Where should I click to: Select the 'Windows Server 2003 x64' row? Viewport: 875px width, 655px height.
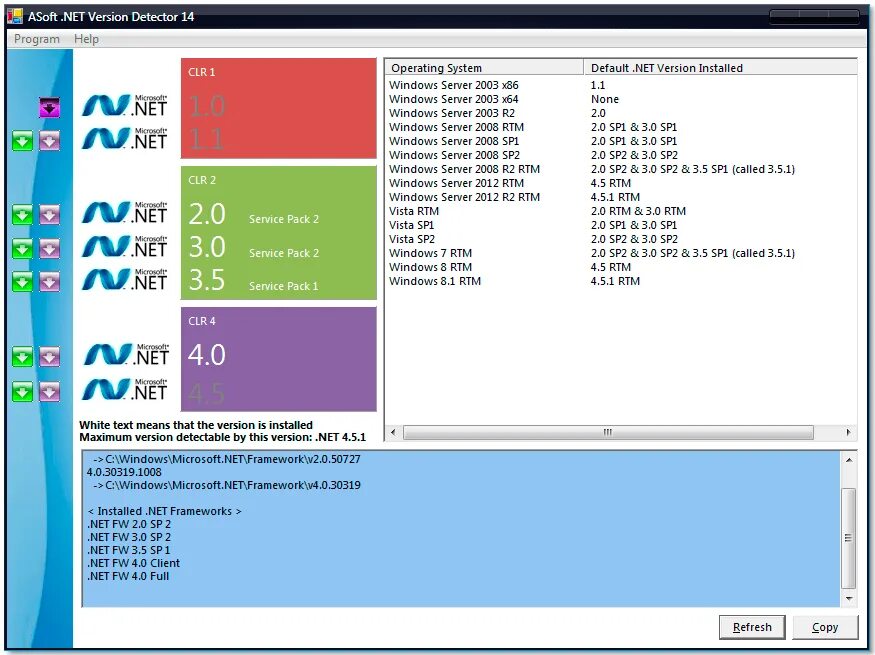(x=621, y=99)
